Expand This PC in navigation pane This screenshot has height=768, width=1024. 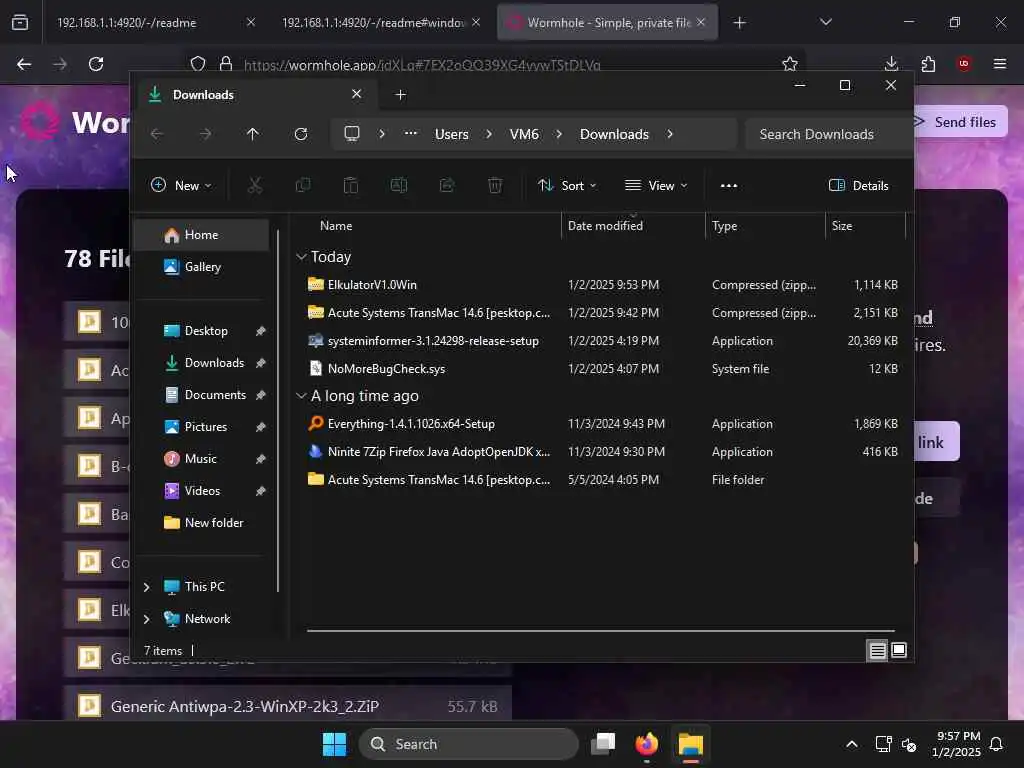click(x=147, y=587)
